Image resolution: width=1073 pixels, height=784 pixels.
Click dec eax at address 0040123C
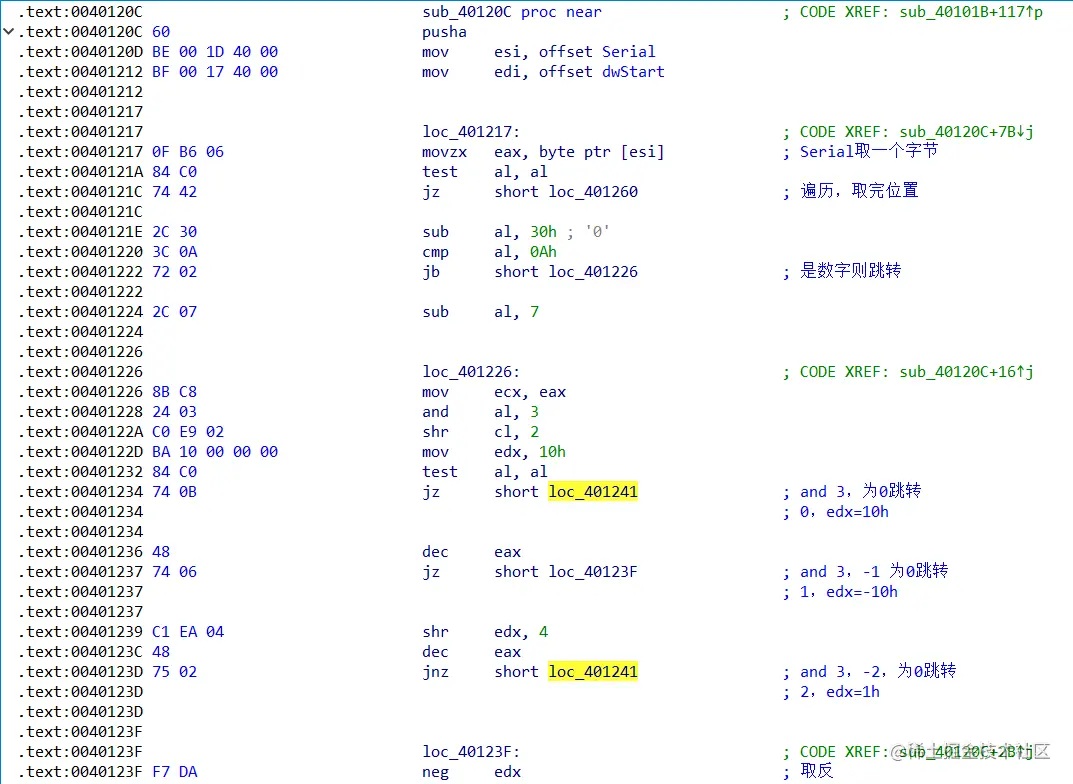[471, 651]
